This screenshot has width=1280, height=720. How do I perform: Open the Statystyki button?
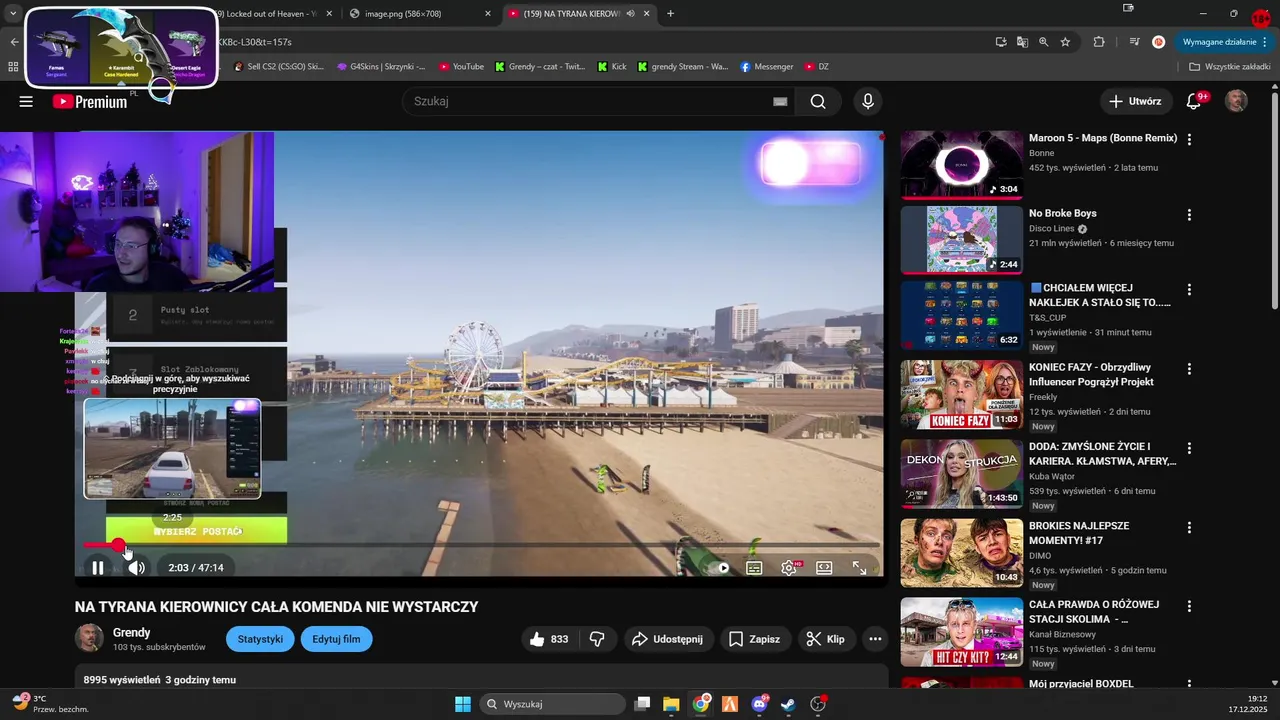[260, 639]
